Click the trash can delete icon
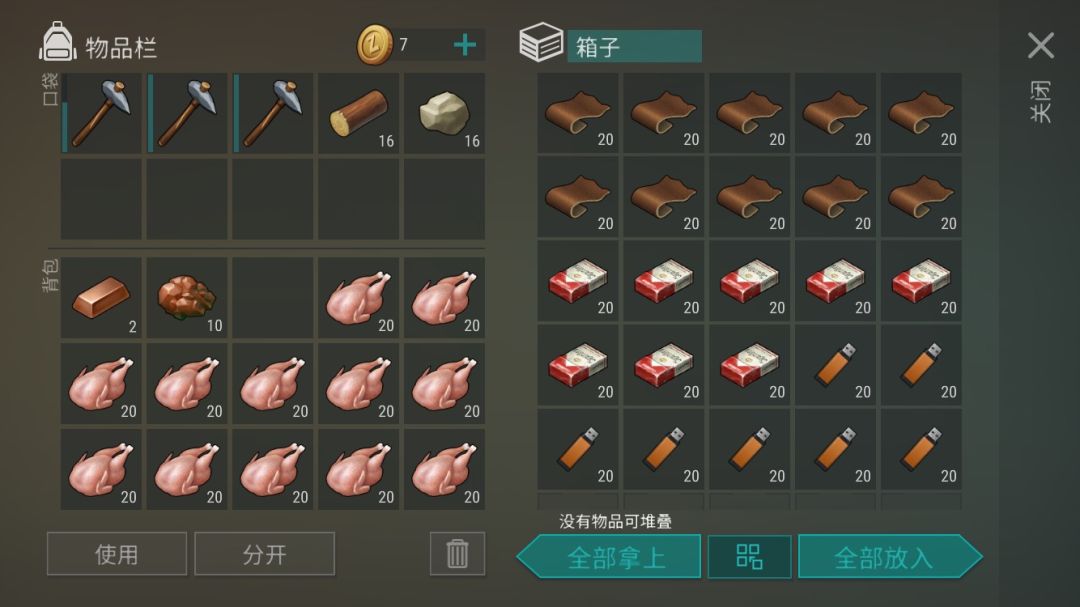The width and height of the screenshot is (1080, 607). [x=457, y=553]
